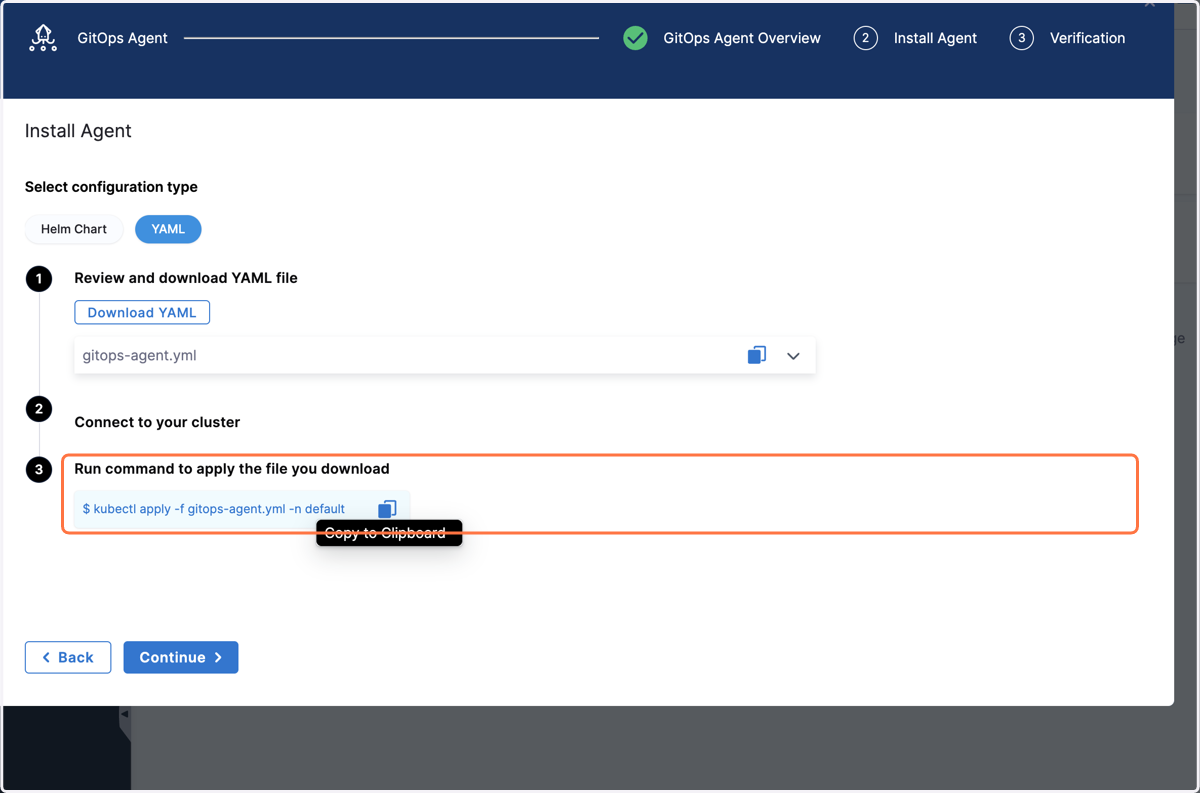
Task: Open the Install Agent wizard step
Action: pos(935,38)
